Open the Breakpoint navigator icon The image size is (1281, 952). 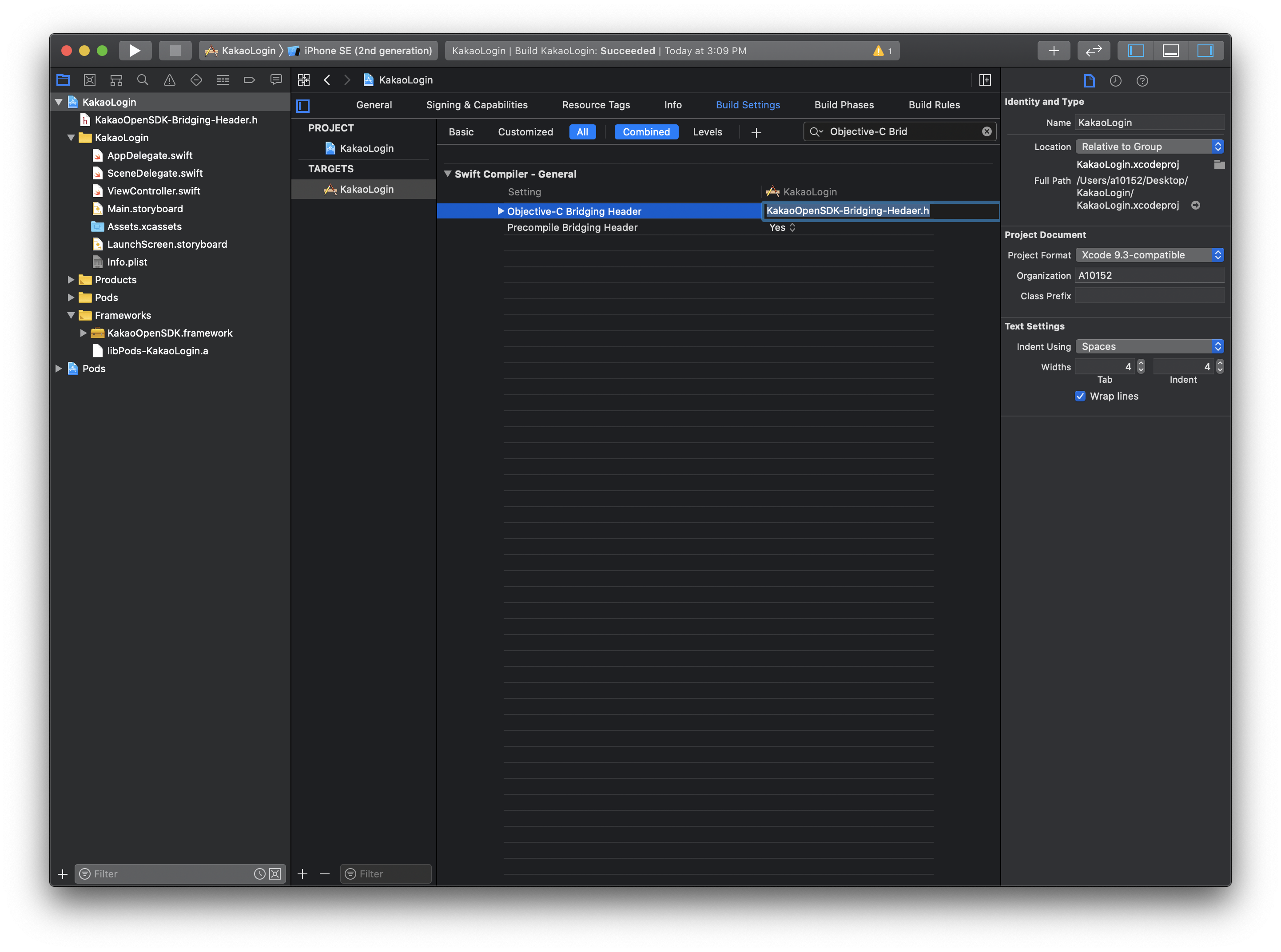pos(249,80)
